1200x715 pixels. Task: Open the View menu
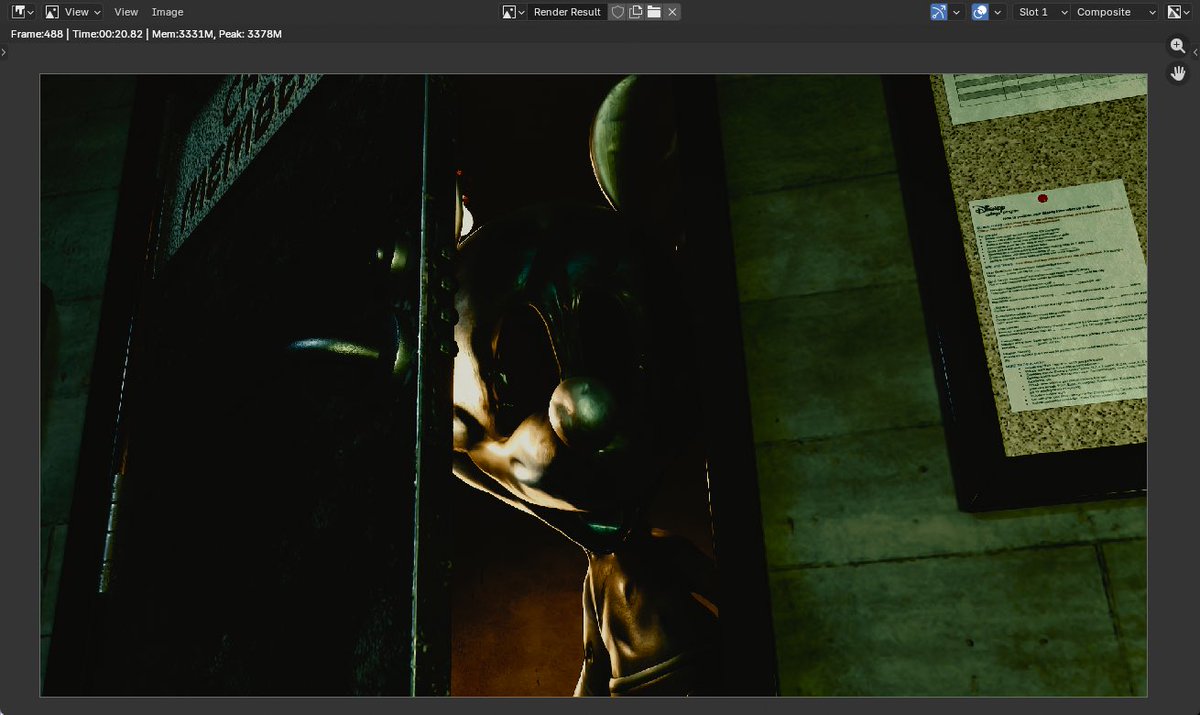pyautogui.click(x=126, y=12)
